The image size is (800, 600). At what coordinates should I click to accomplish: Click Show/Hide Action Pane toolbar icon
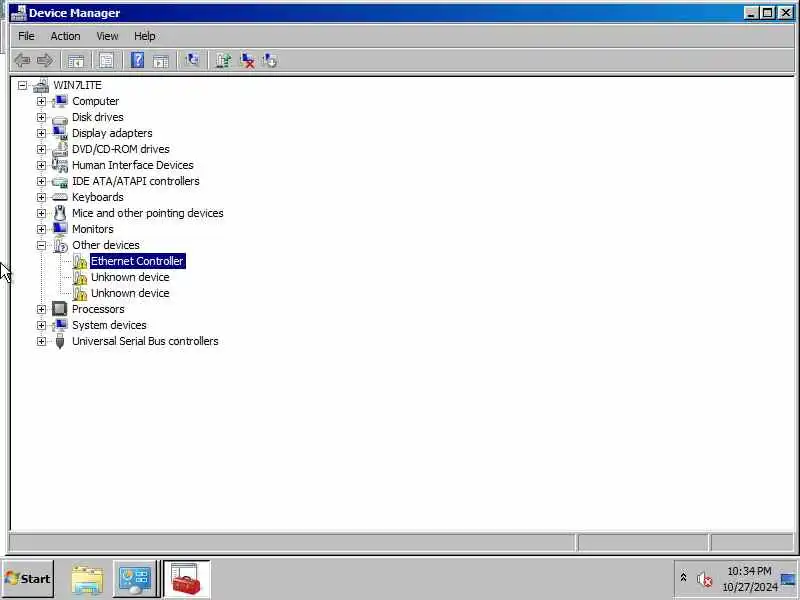[x=161, y=61]
